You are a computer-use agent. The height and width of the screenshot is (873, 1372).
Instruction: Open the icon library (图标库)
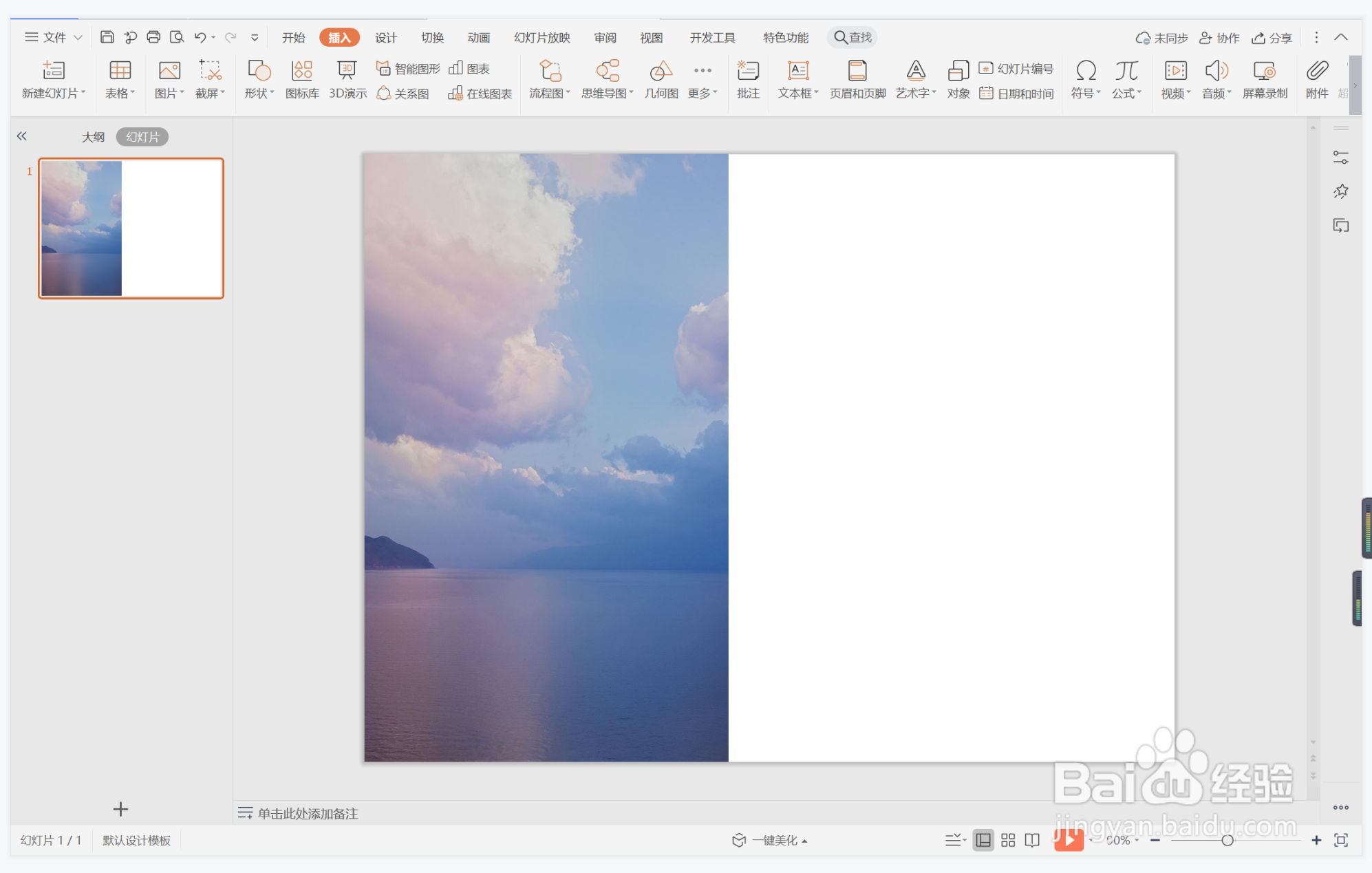(301, 71)
